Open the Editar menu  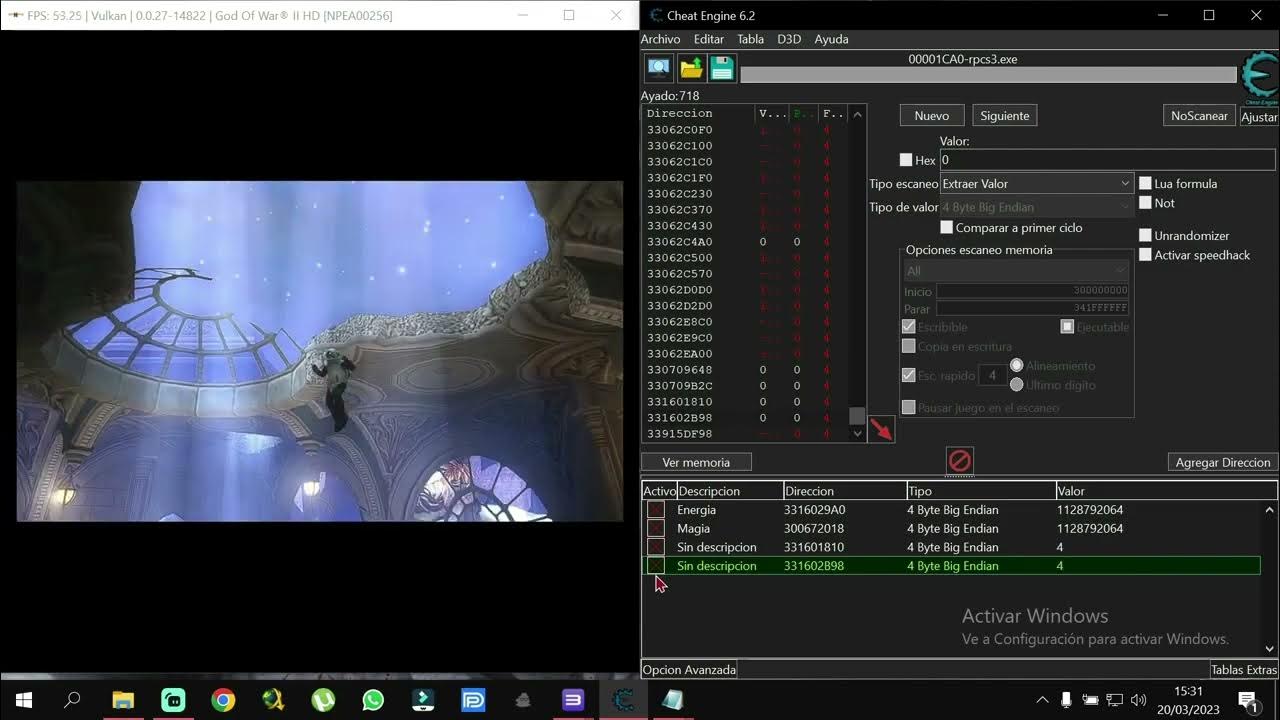coord(709,39)
